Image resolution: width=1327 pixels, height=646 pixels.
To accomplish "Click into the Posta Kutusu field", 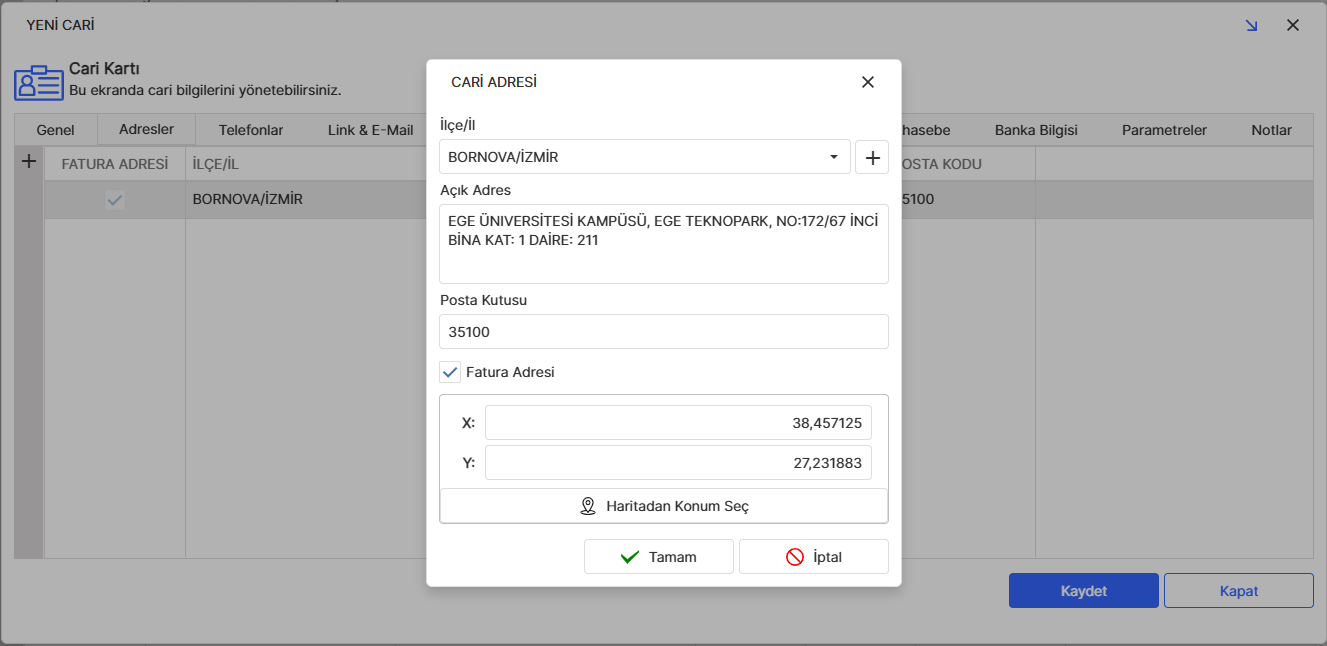I will coord(663,332).
